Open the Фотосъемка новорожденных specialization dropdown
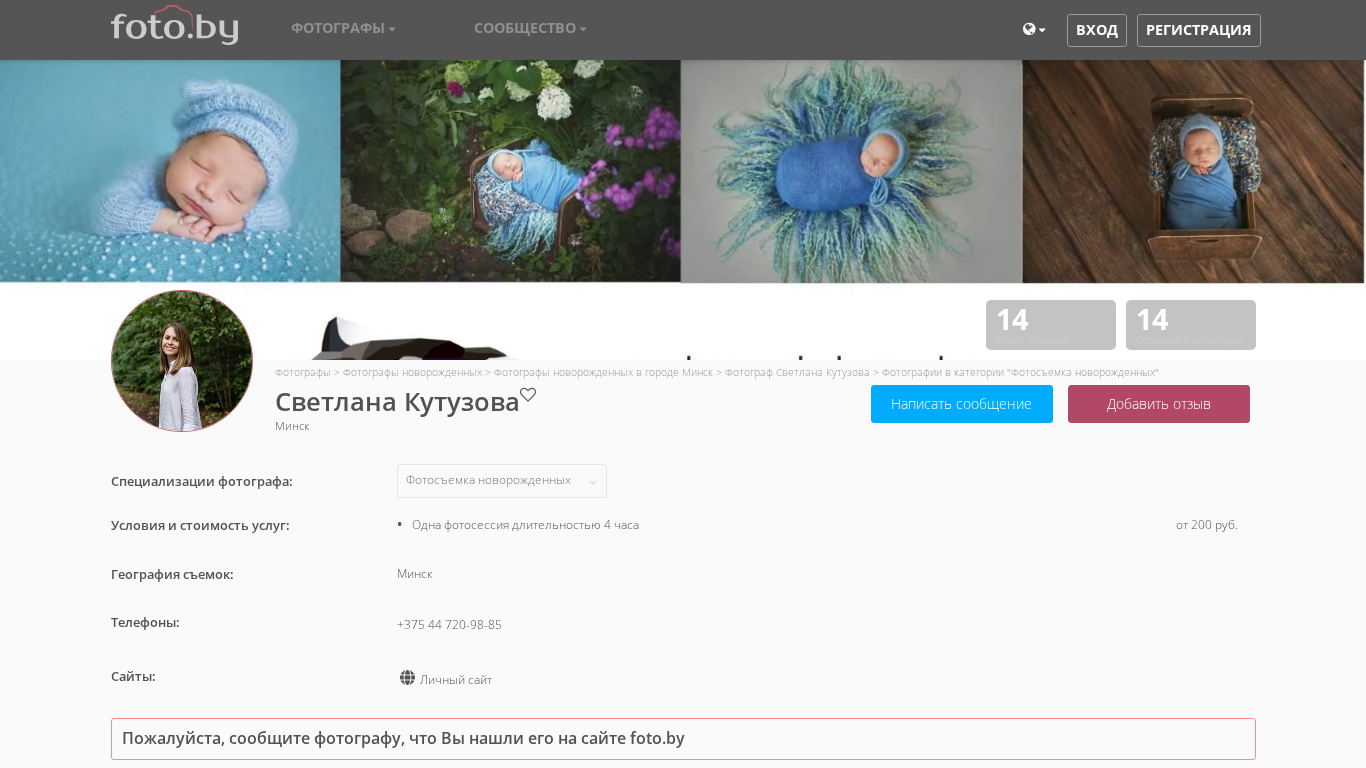This screenshot has height=768, width=1366. pyautogui.click(x=501, y=481)
